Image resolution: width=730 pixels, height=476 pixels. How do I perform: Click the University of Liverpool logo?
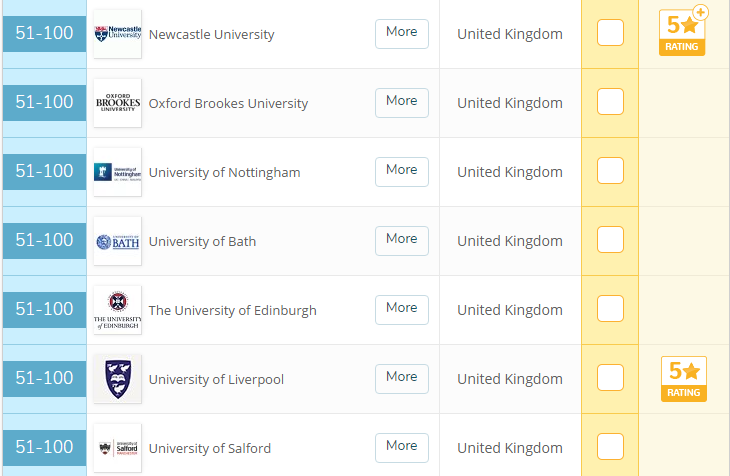pos(117,379)
